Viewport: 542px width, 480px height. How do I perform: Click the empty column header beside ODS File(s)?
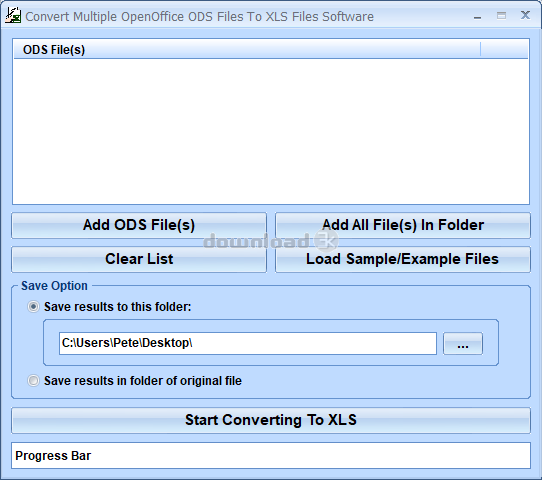tap(504, 49)
